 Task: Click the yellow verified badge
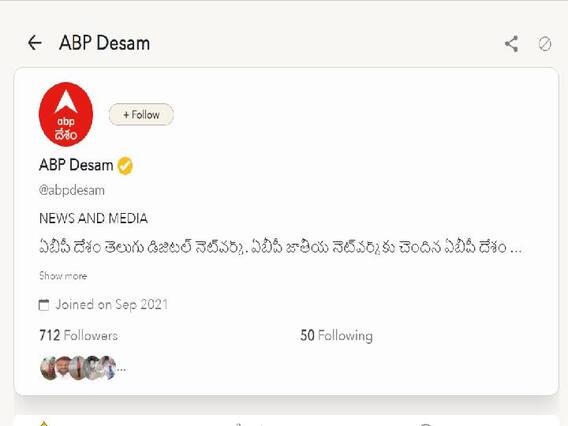point(125,166)
